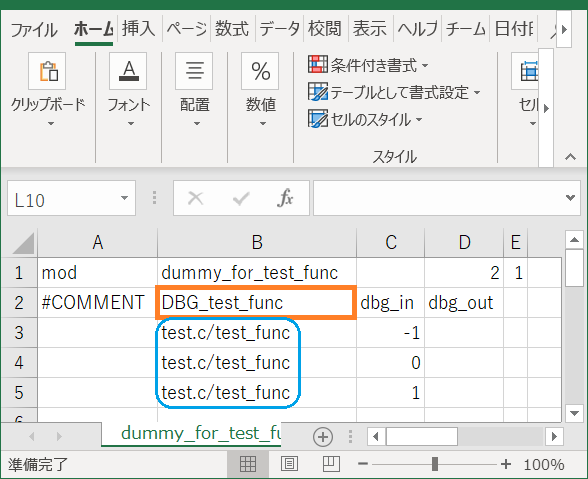Screen dimensions: 588x479
Task: Click the zoom in plus button
Action: click(x=506, y=464)
